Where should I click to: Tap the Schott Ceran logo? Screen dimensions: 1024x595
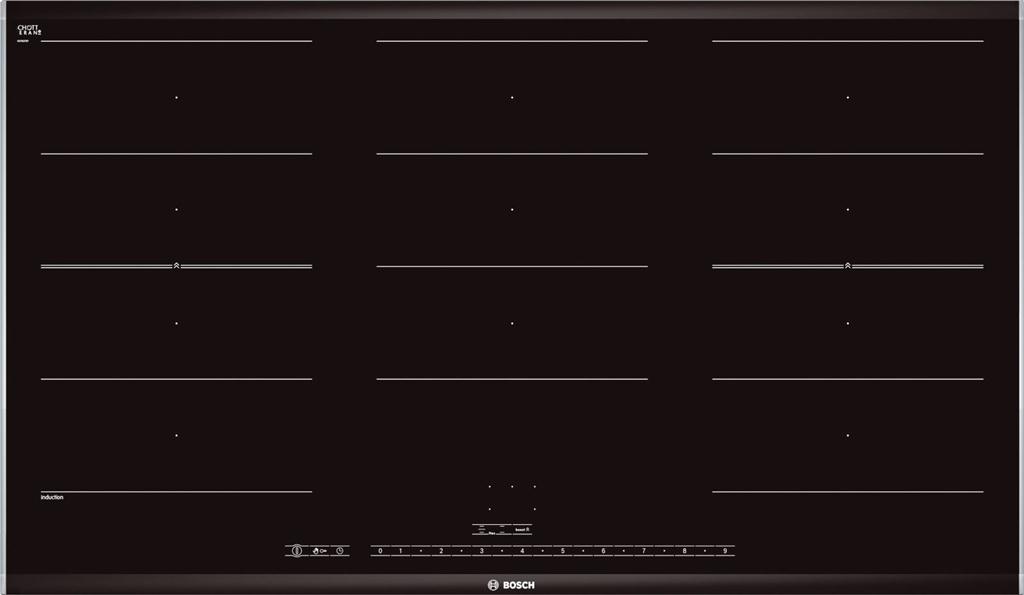click(28, 32)
